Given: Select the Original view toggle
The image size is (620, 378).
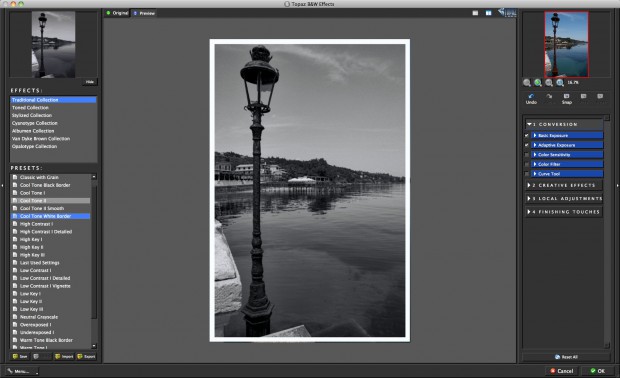Looking at the screenshot, I should click(117, 13).
